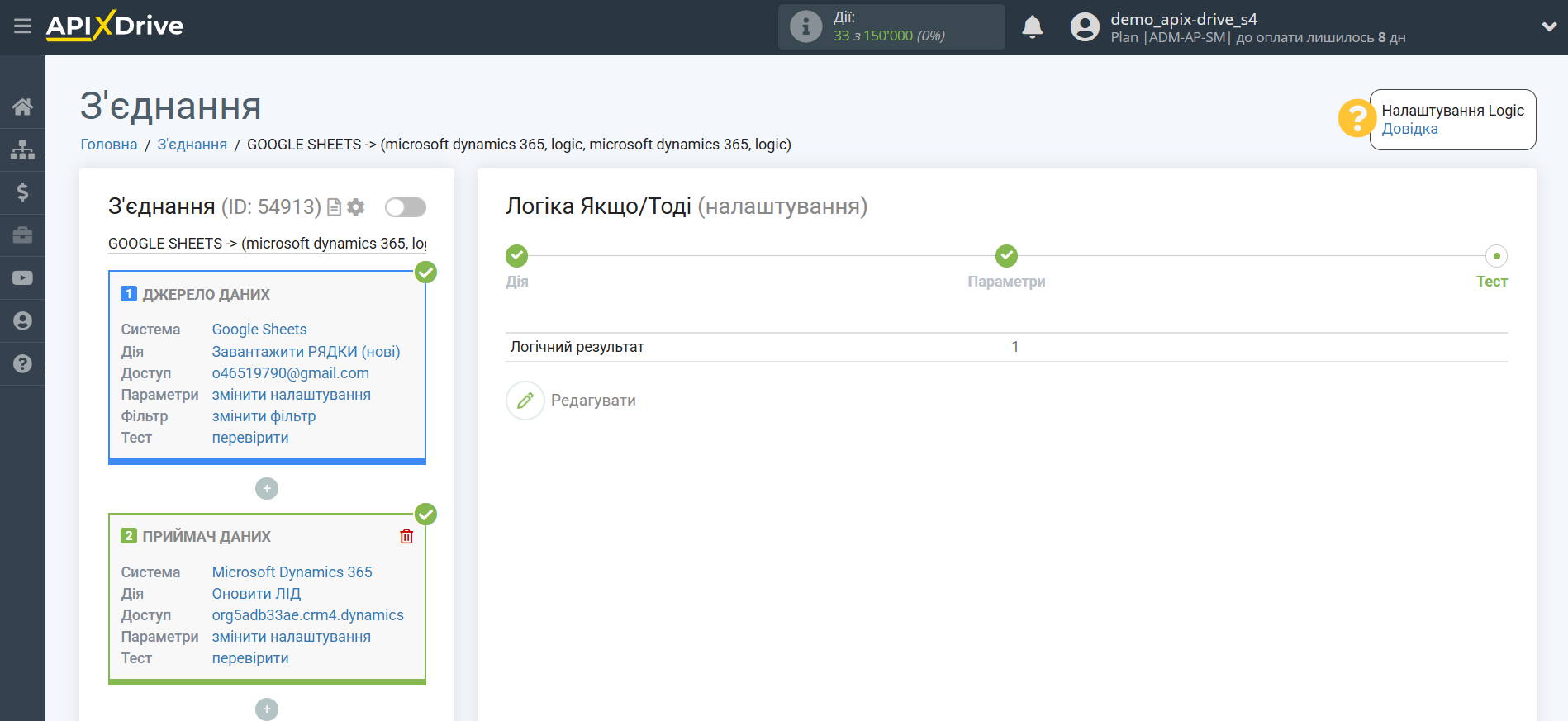Open the hamburger menu
The width and height of the screenshot is (1568, 721).
pyautogui.click(x=22, y=26)
